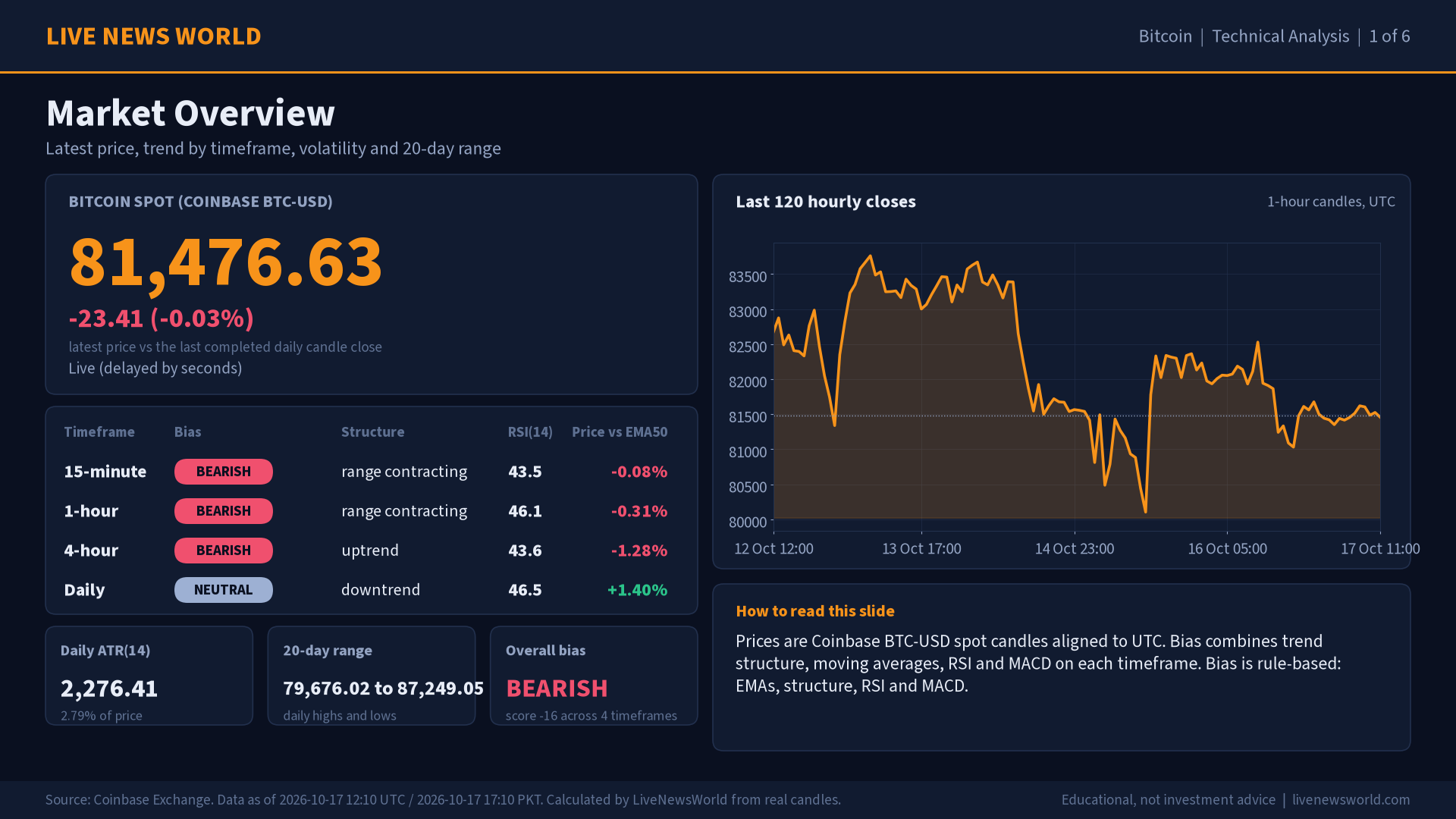Click the large BEARISH overall bias value

click(557, 689)
